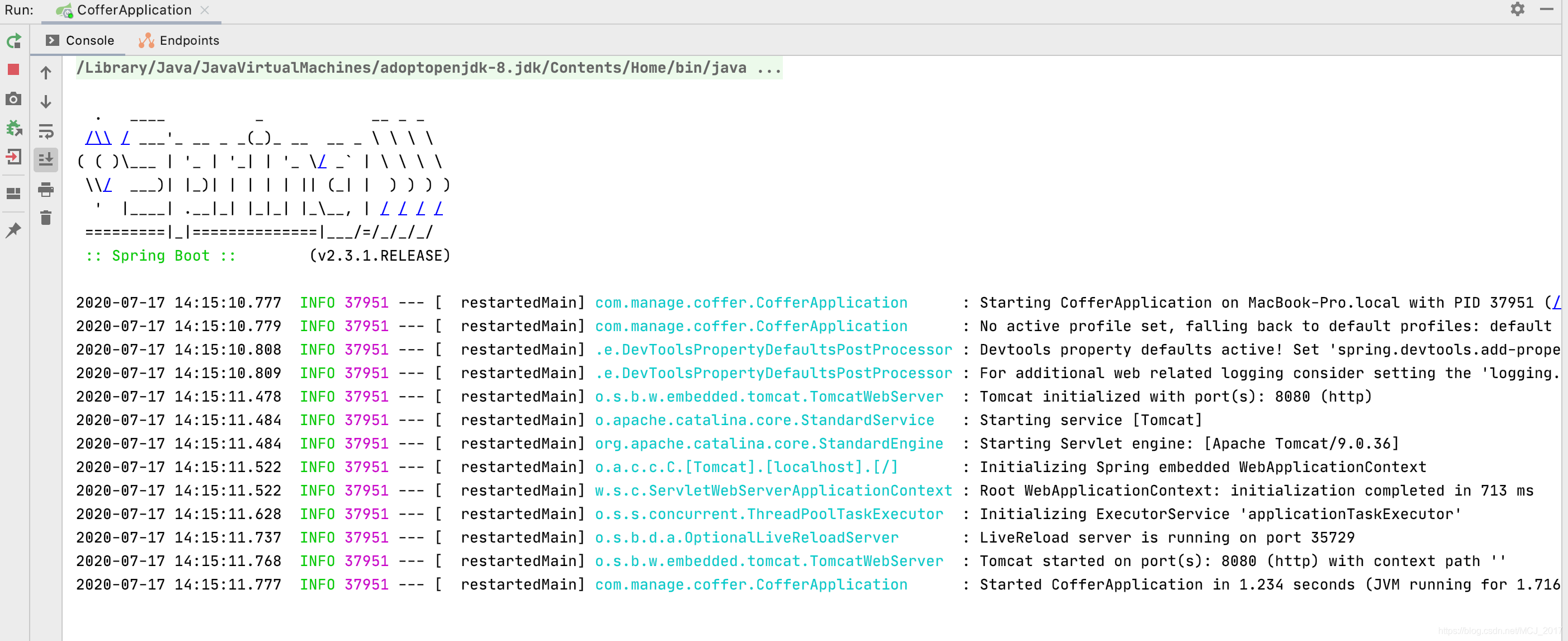Click the 'Tomcat initialized with port(s): 8080' message

coord(1175,396)
